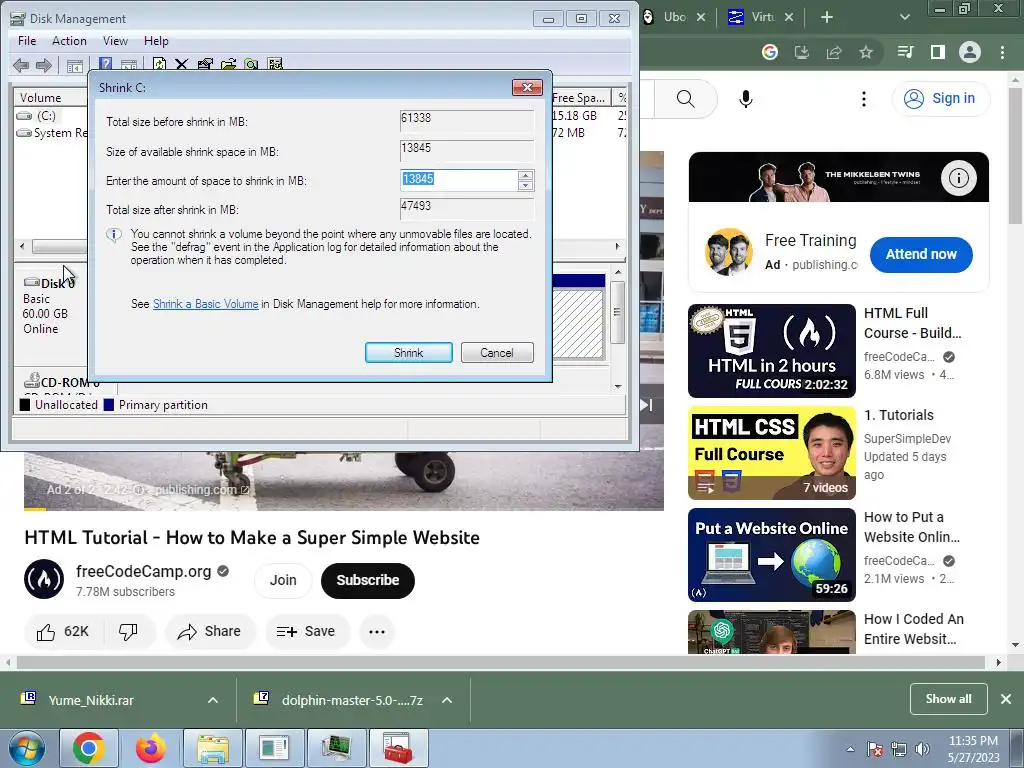The height and width of the screenshot is (768, 1024).
Task: Expand Chrome tab search chevron
Action: (x=905, y=17)
